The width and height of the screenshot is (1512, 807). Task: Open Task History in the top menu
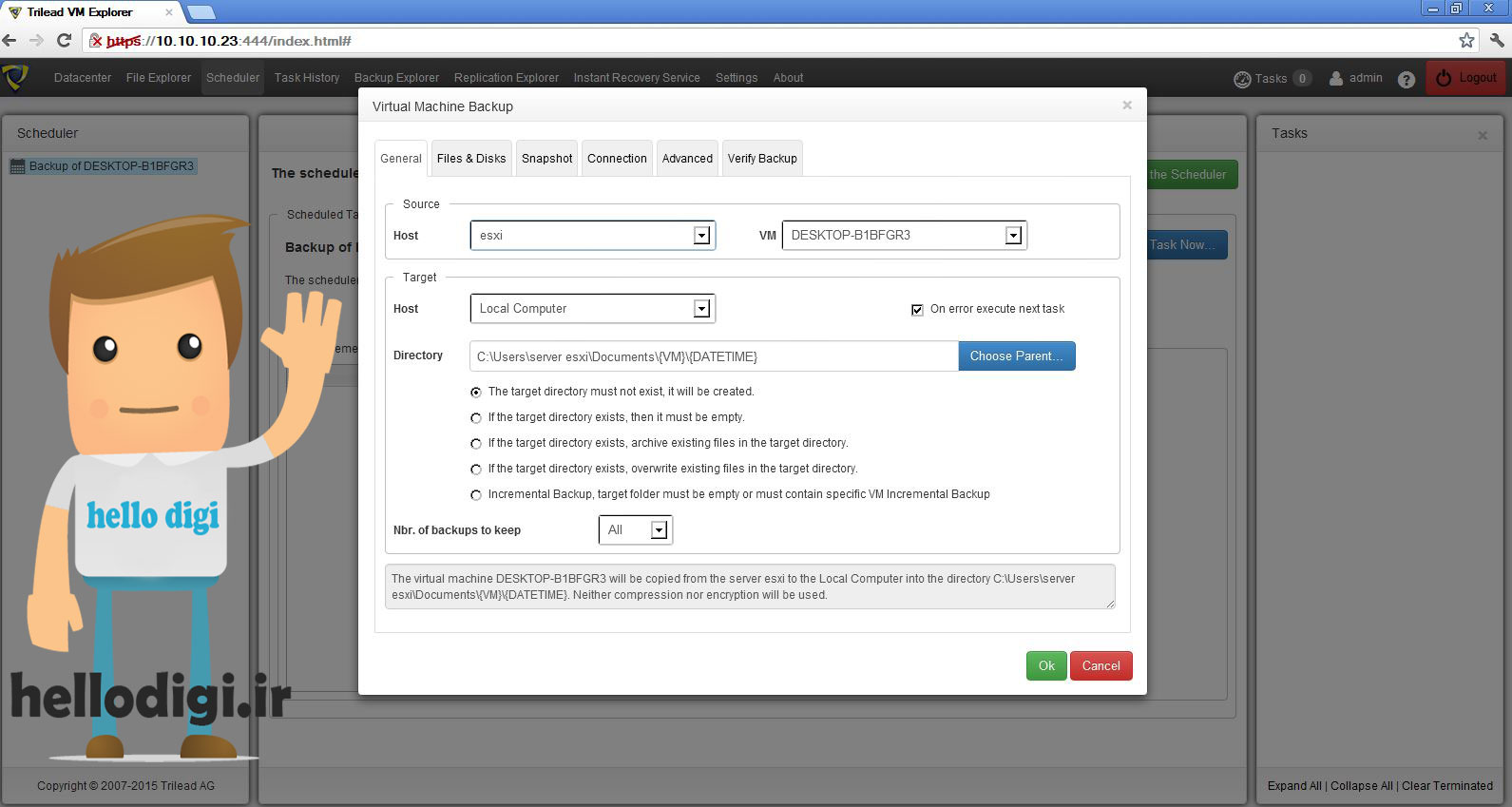307,78
